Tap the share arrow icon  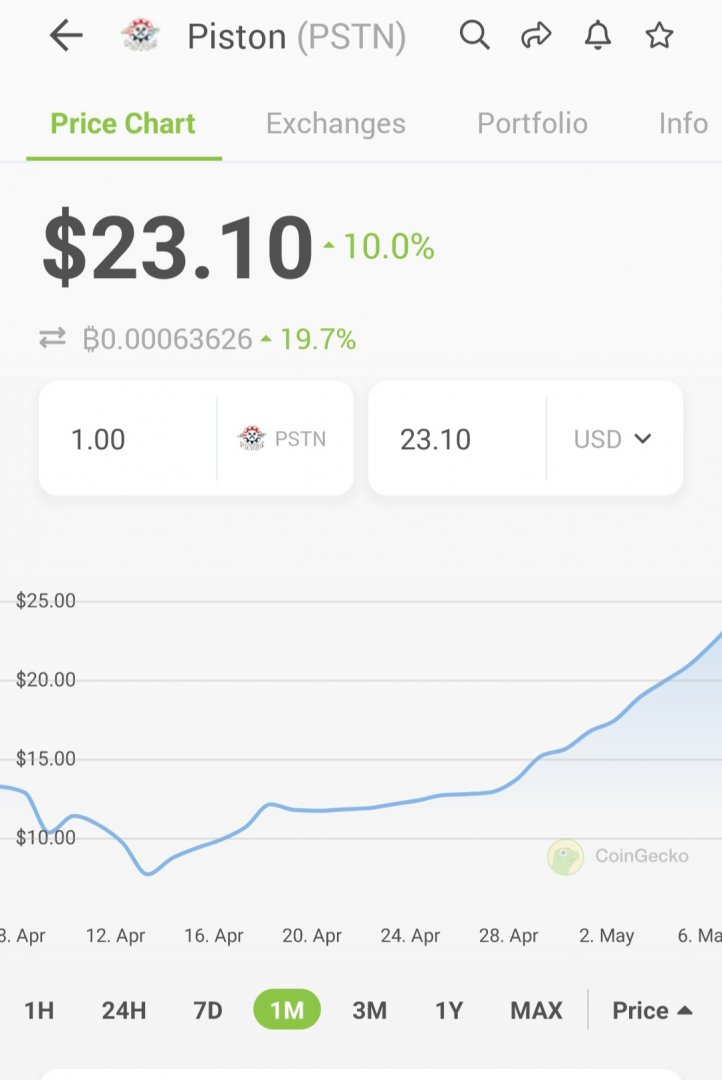536,36
